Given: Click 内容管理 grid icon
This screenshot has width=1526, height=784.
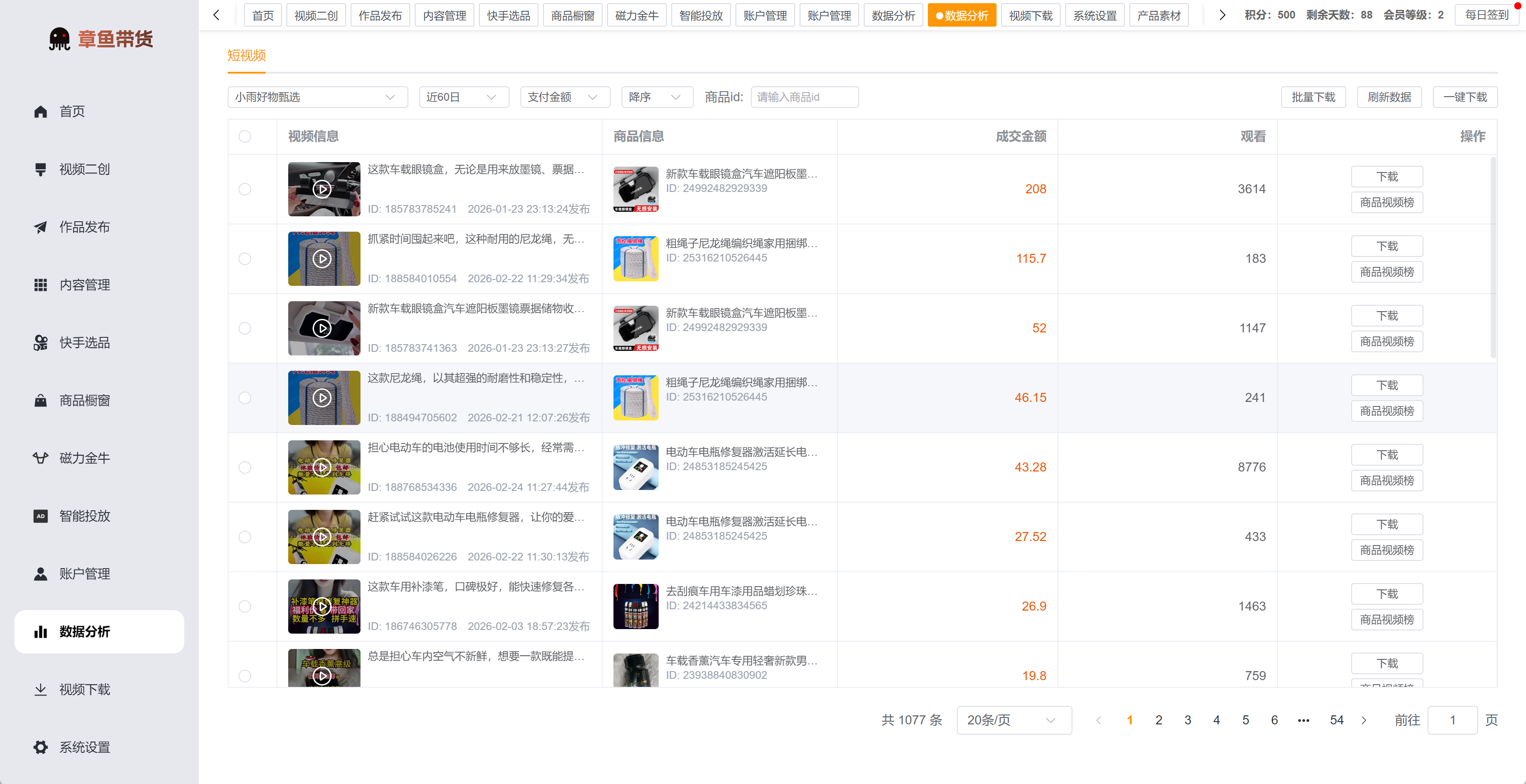Looking at the screenshot, I should 40,285.
